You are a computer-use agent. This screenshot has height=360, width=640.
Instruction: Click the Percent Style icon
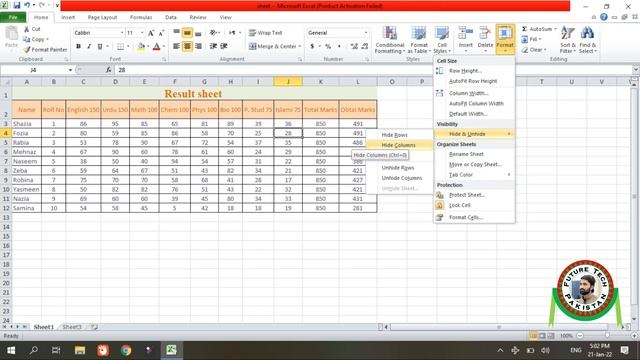(x=328, y=46)
